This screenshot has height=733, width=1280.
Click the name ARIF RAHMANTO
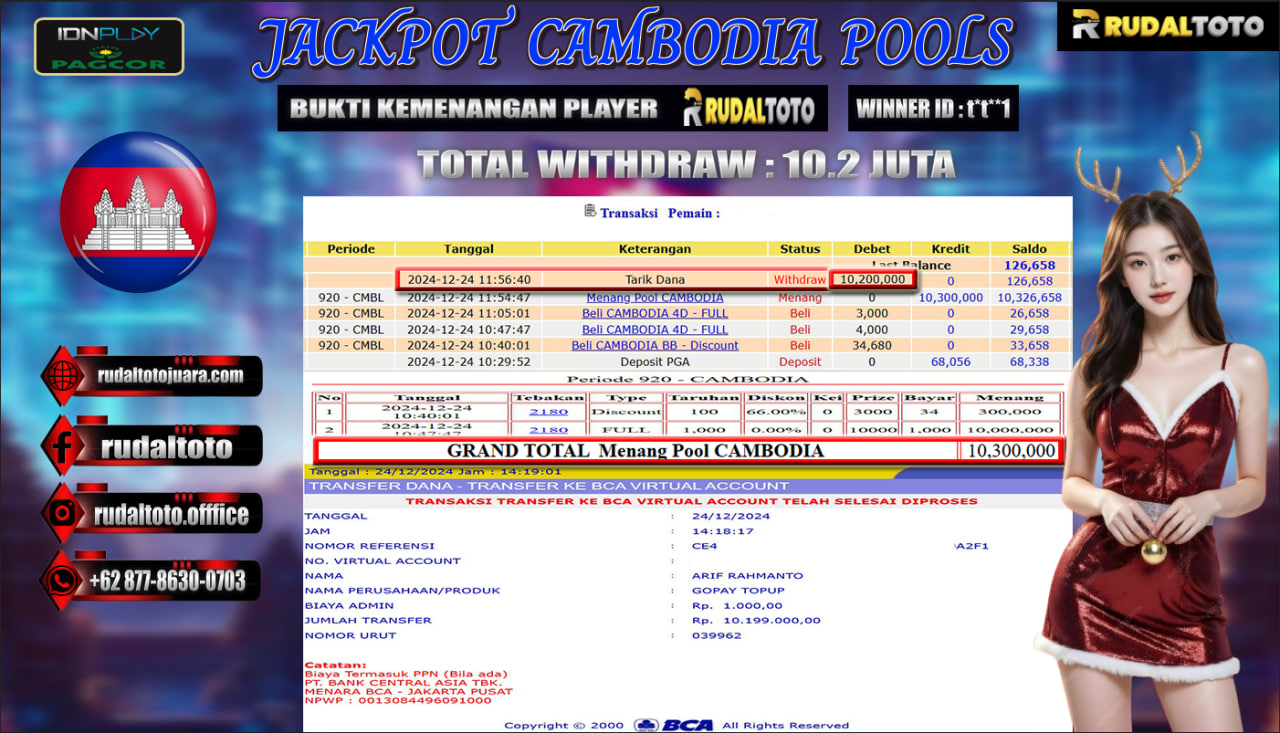pos(747,575)
